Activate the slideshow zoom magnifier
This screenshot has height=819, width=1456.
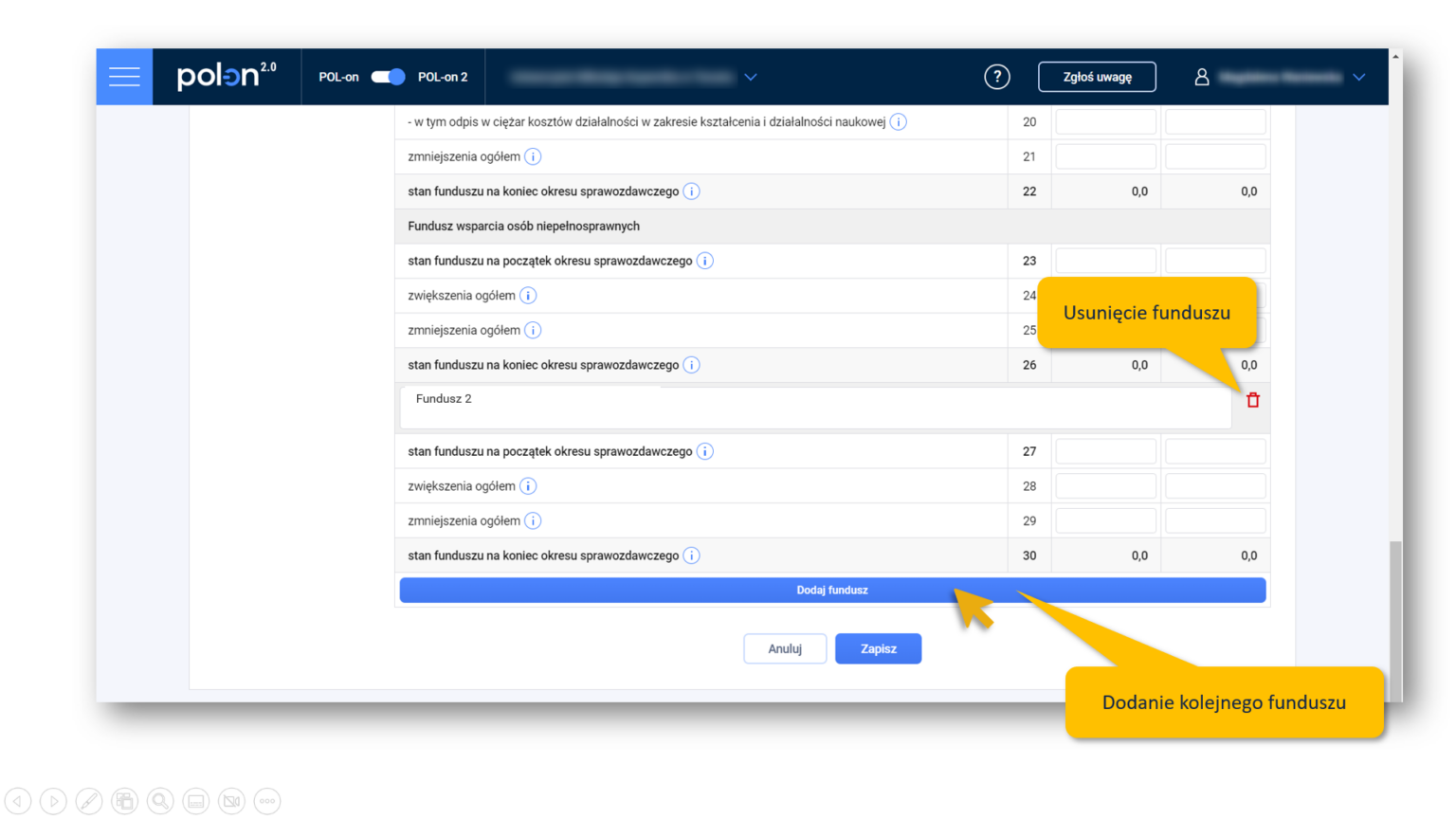point(160,801)
